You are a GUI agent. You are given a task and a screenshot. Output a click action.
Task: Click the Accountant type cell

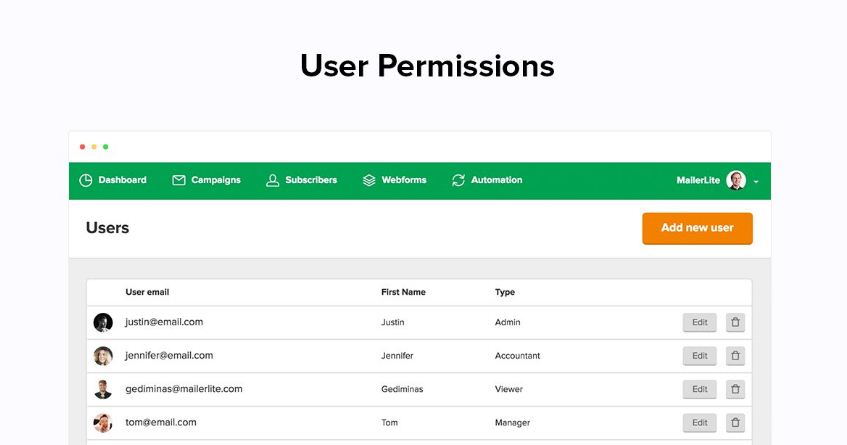tap(517, 356)
